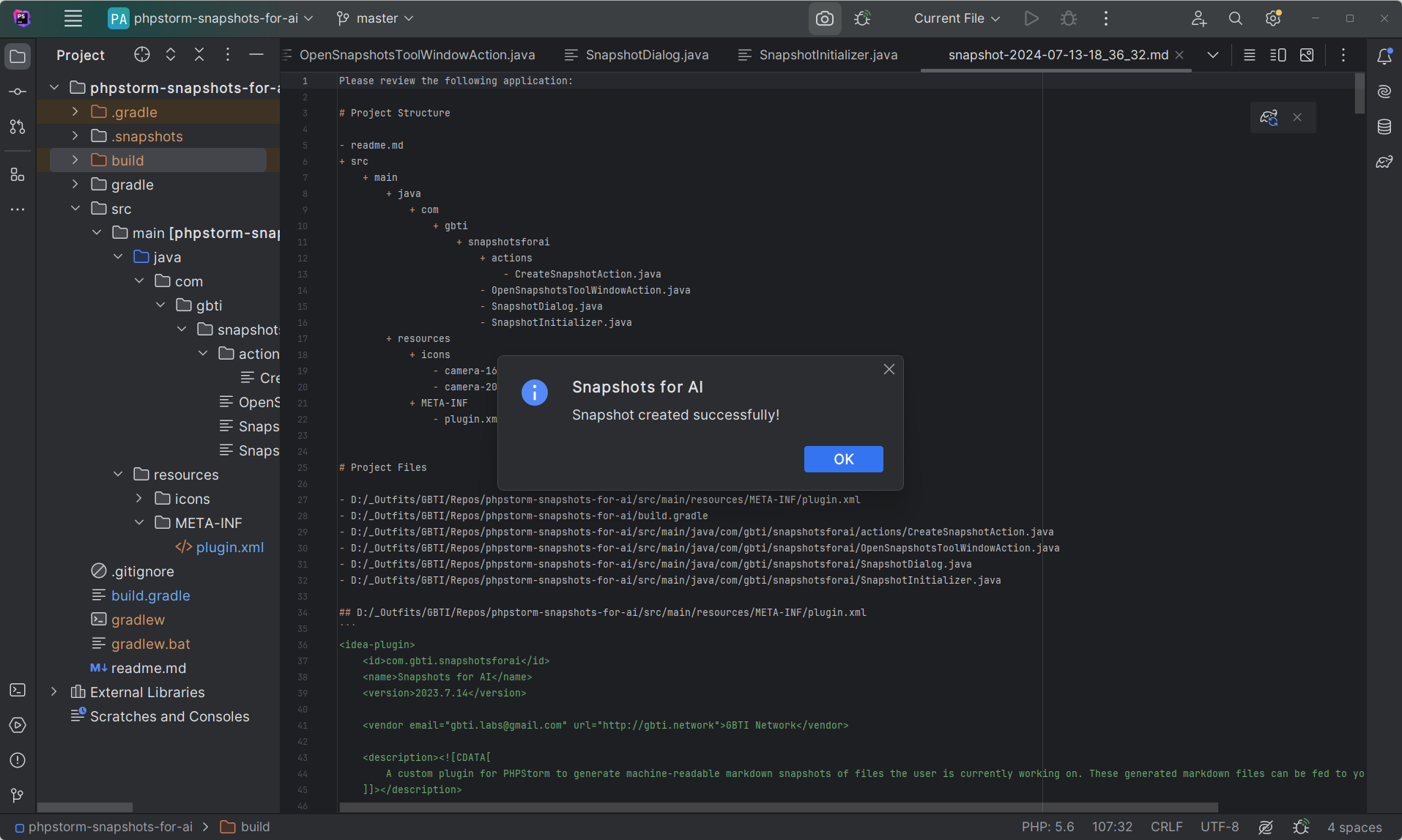
Task: Click Select Opened File target icon
Action: click(x=142, y=55)
